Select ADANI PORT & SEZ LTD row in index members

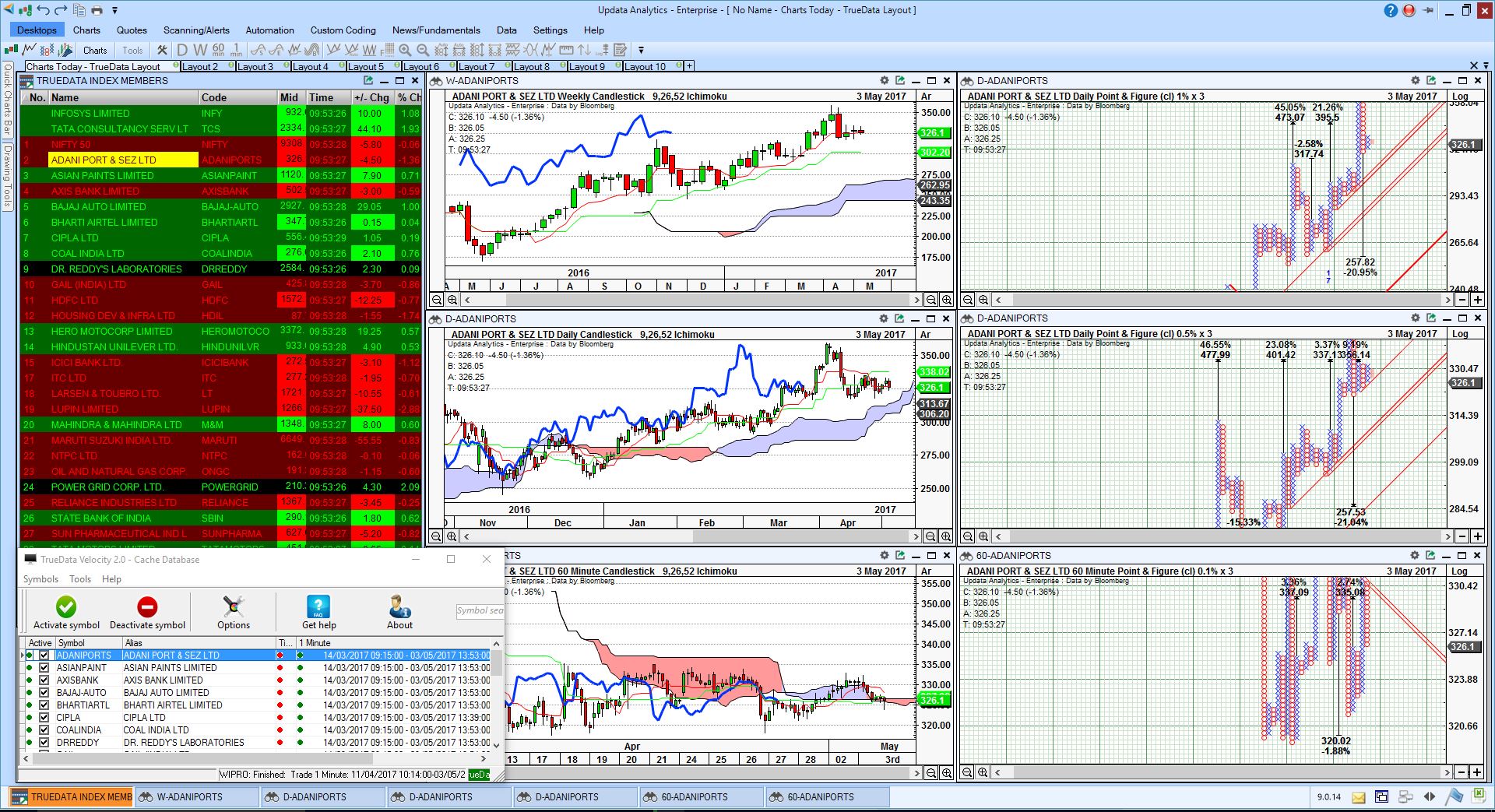pyautogui.click(x=221, y=160)
